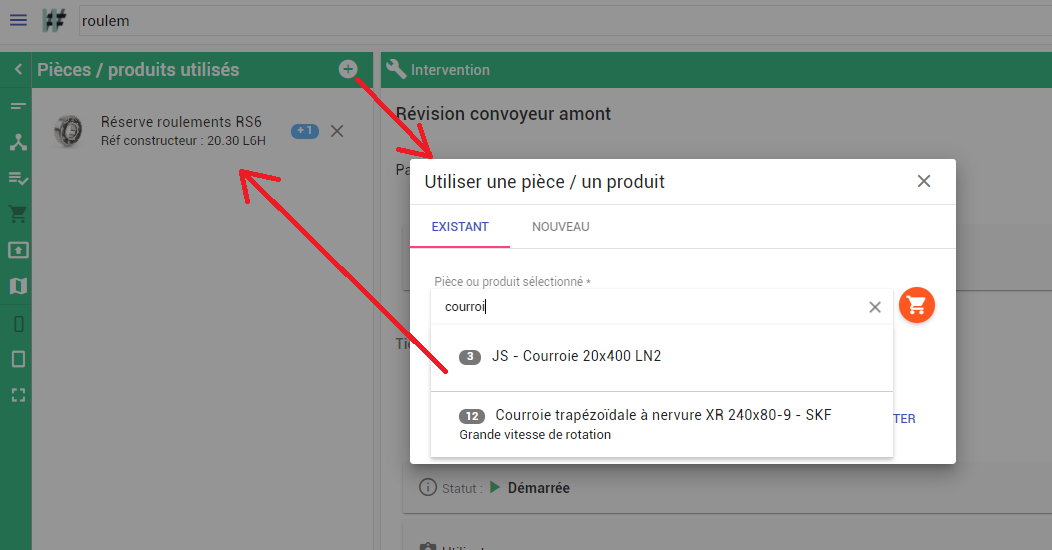Select sidebar tablet icon
Viewport: 1052px width, 550px height.
click(19, 360)
